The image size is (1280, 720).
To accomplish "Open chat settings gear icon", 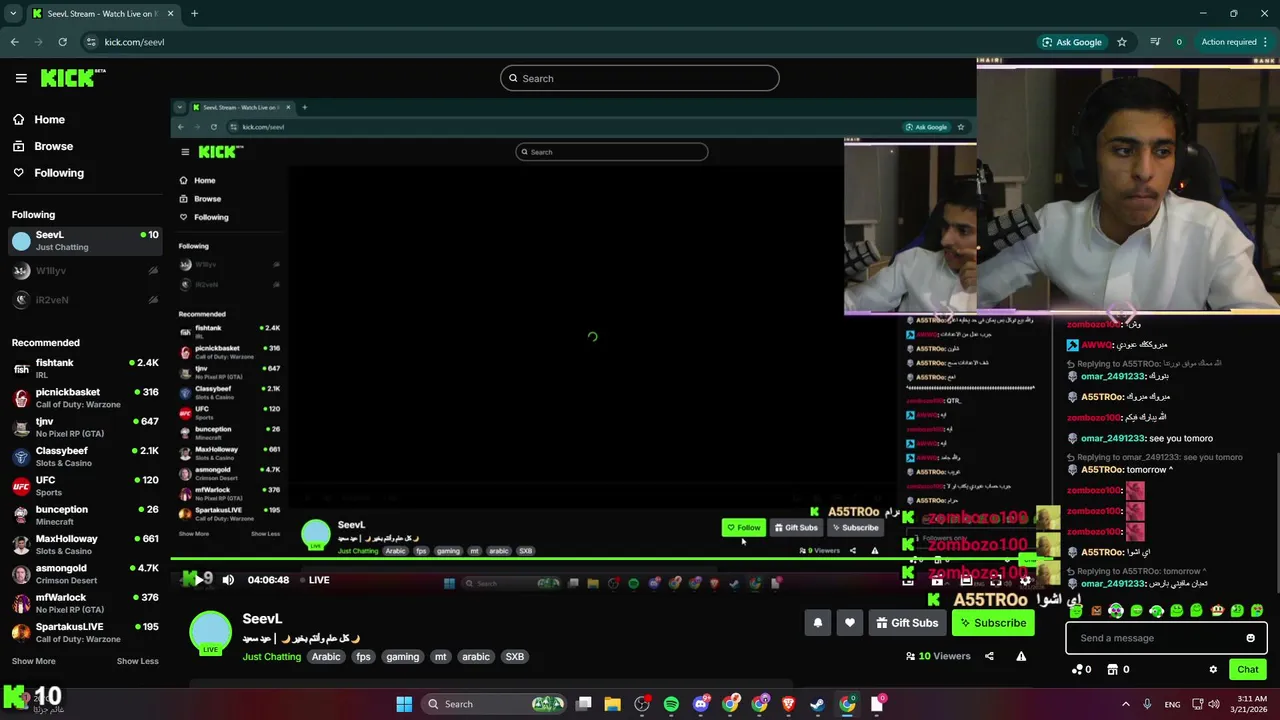I will tap(1213, 670).
